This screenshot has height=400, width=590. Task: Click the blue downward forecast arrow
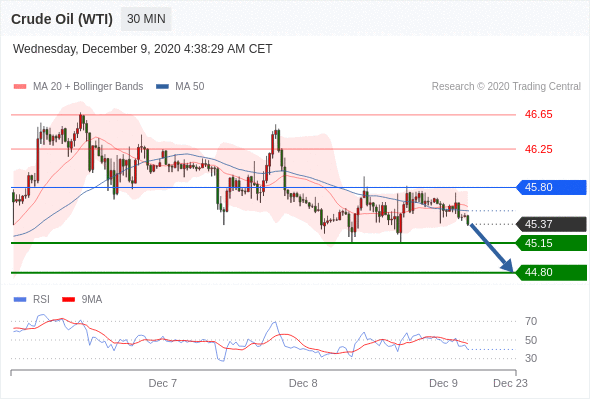(x=491, y=247)
